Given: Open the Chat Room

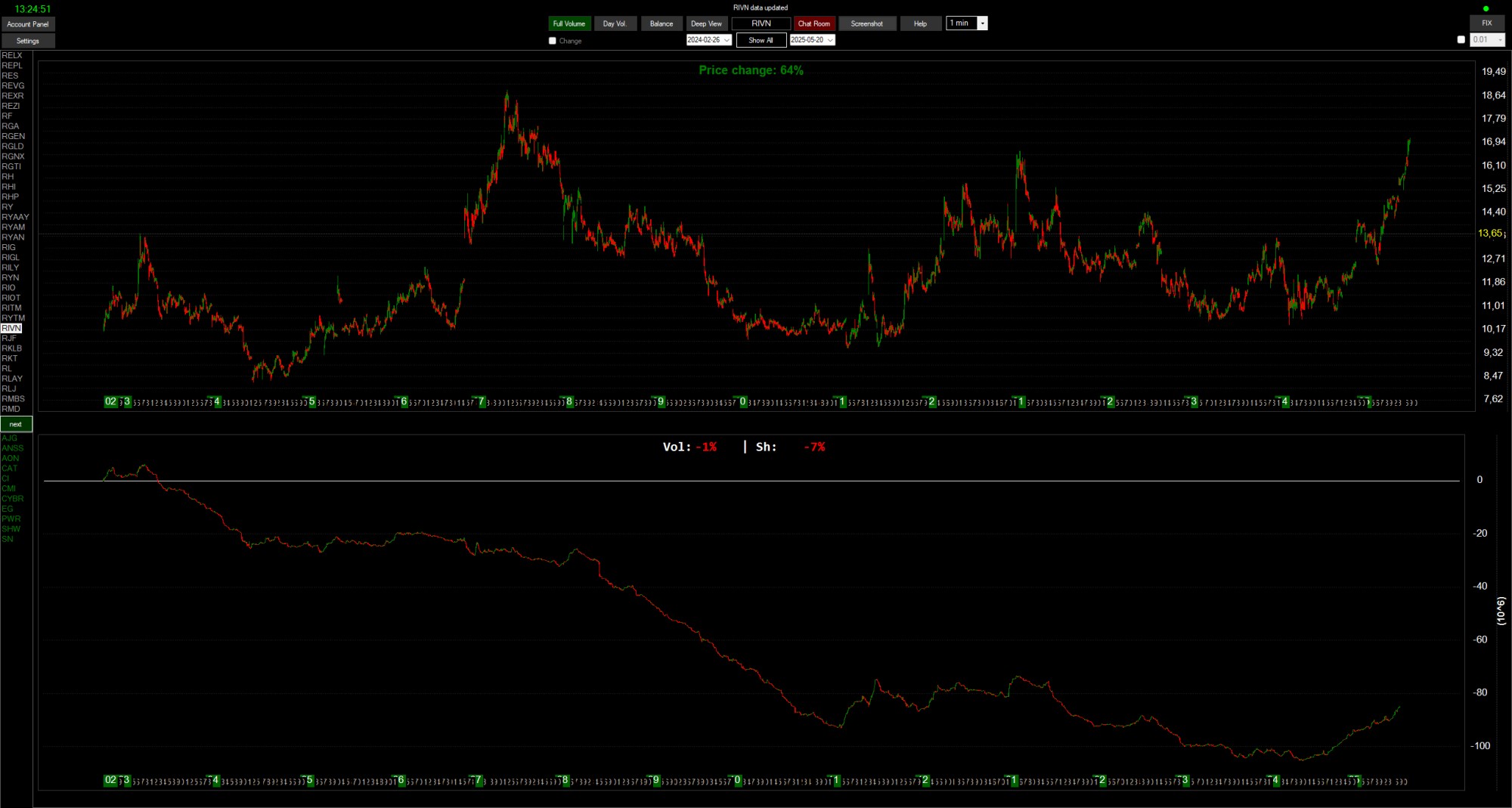Looking at the screenshot, I should 814,23.
